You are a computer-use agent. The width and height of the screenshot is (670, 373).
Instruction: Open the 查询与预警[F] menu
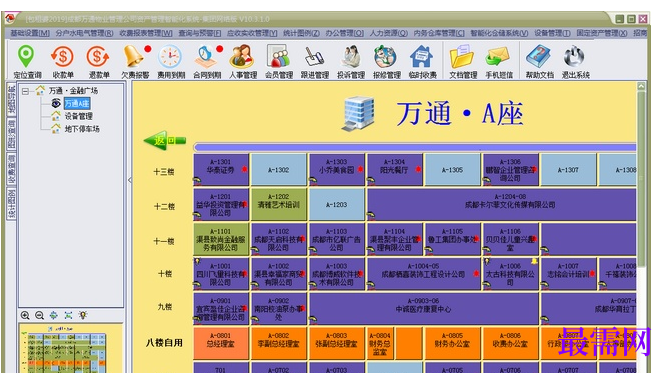click(200, 33)
